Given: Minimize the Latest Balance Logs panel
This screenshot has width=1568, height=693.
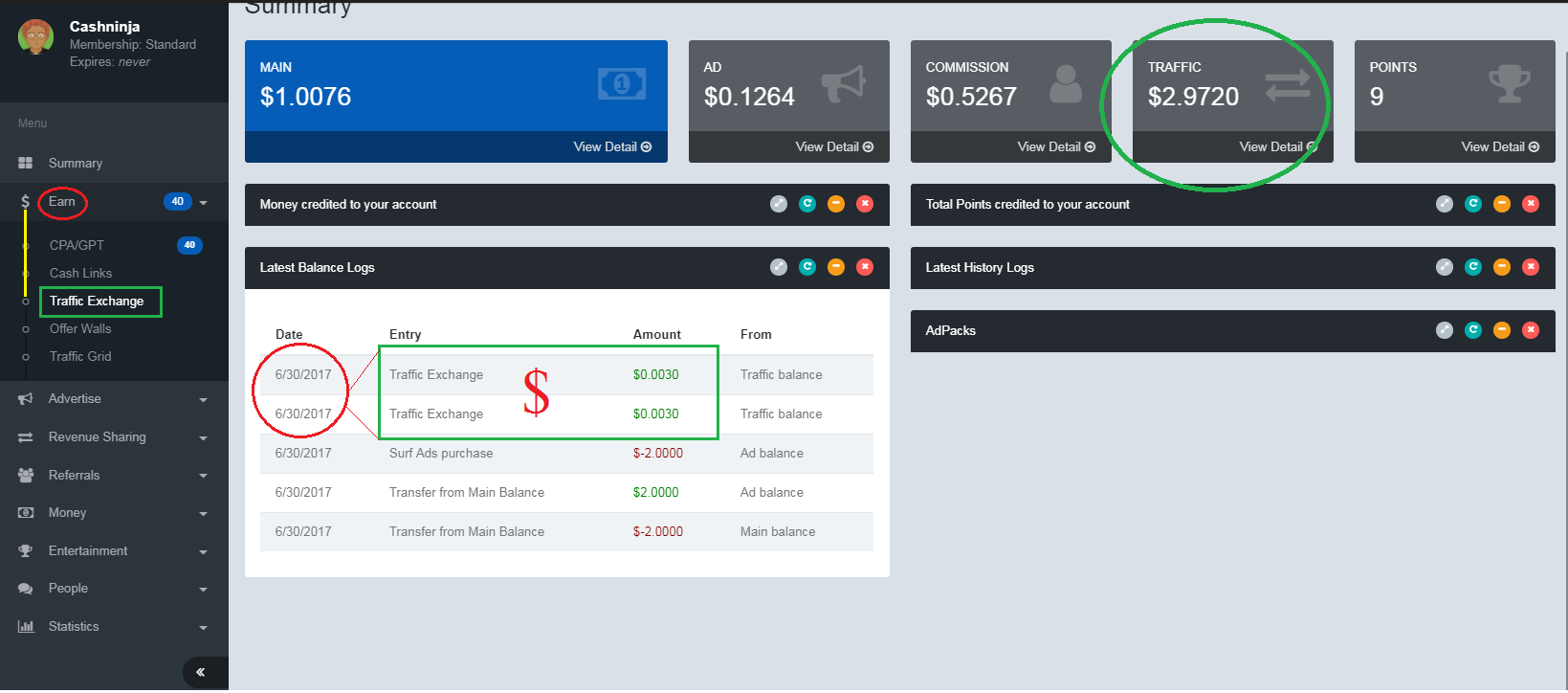Looking at the screenshot, I should [x=836, y=267].
